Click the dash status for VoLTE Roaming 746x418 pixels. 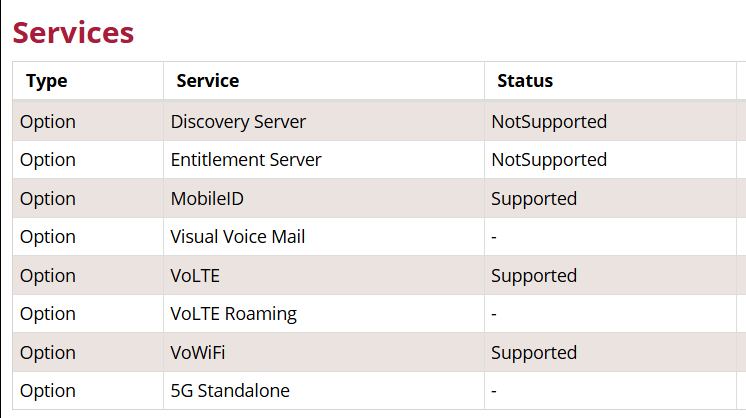(x=494, y=314)
